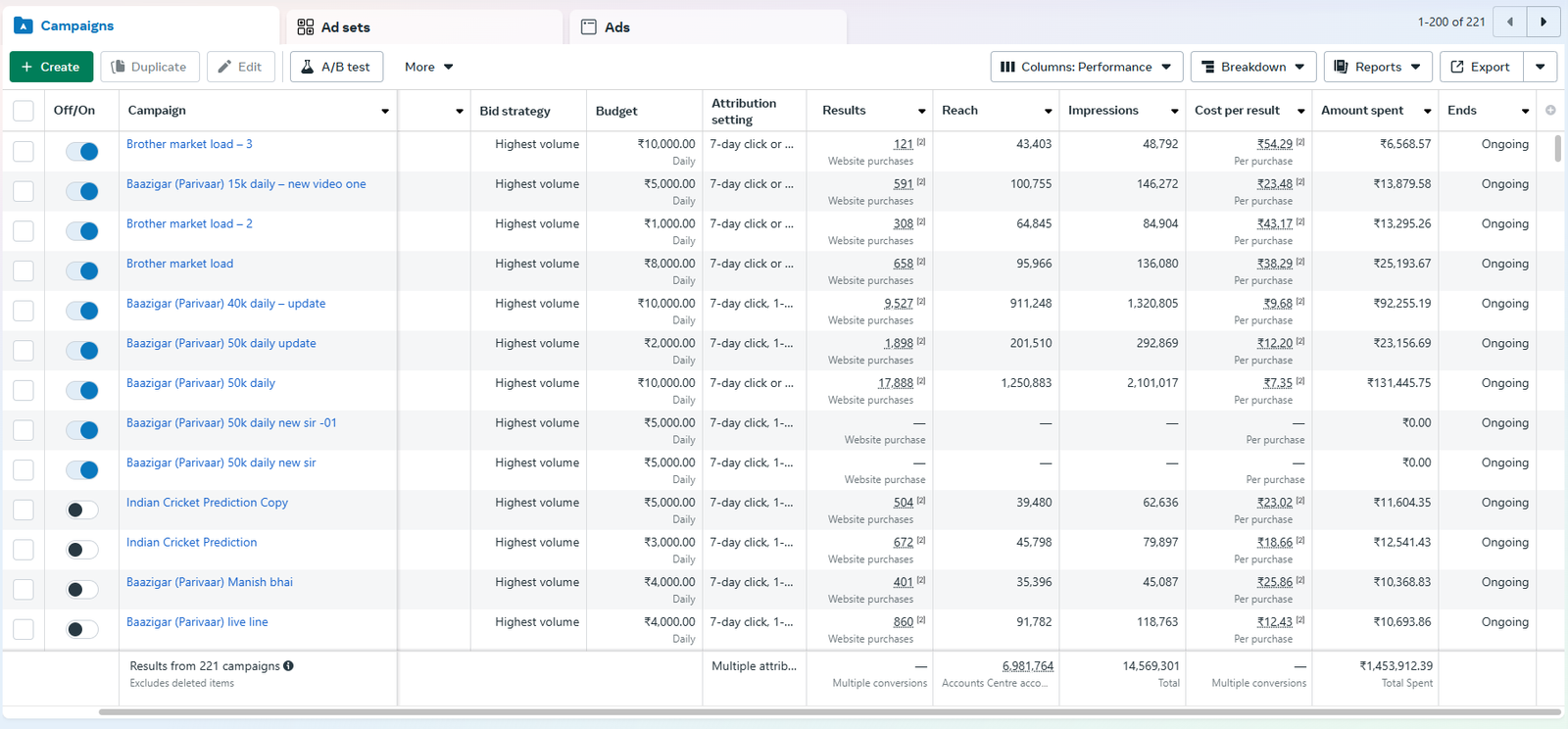Click the add column plus icon
The width and height of the screenshot is (1568, 729).
(1550, 111)
